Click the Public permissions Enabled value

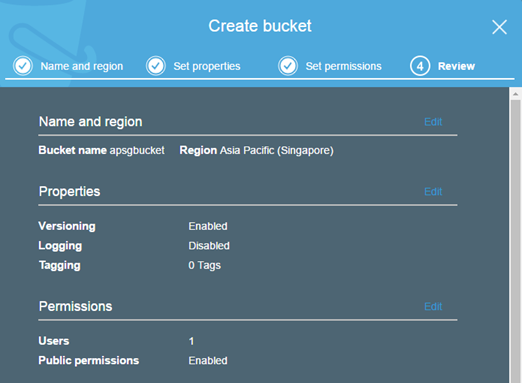click(208, 361)
